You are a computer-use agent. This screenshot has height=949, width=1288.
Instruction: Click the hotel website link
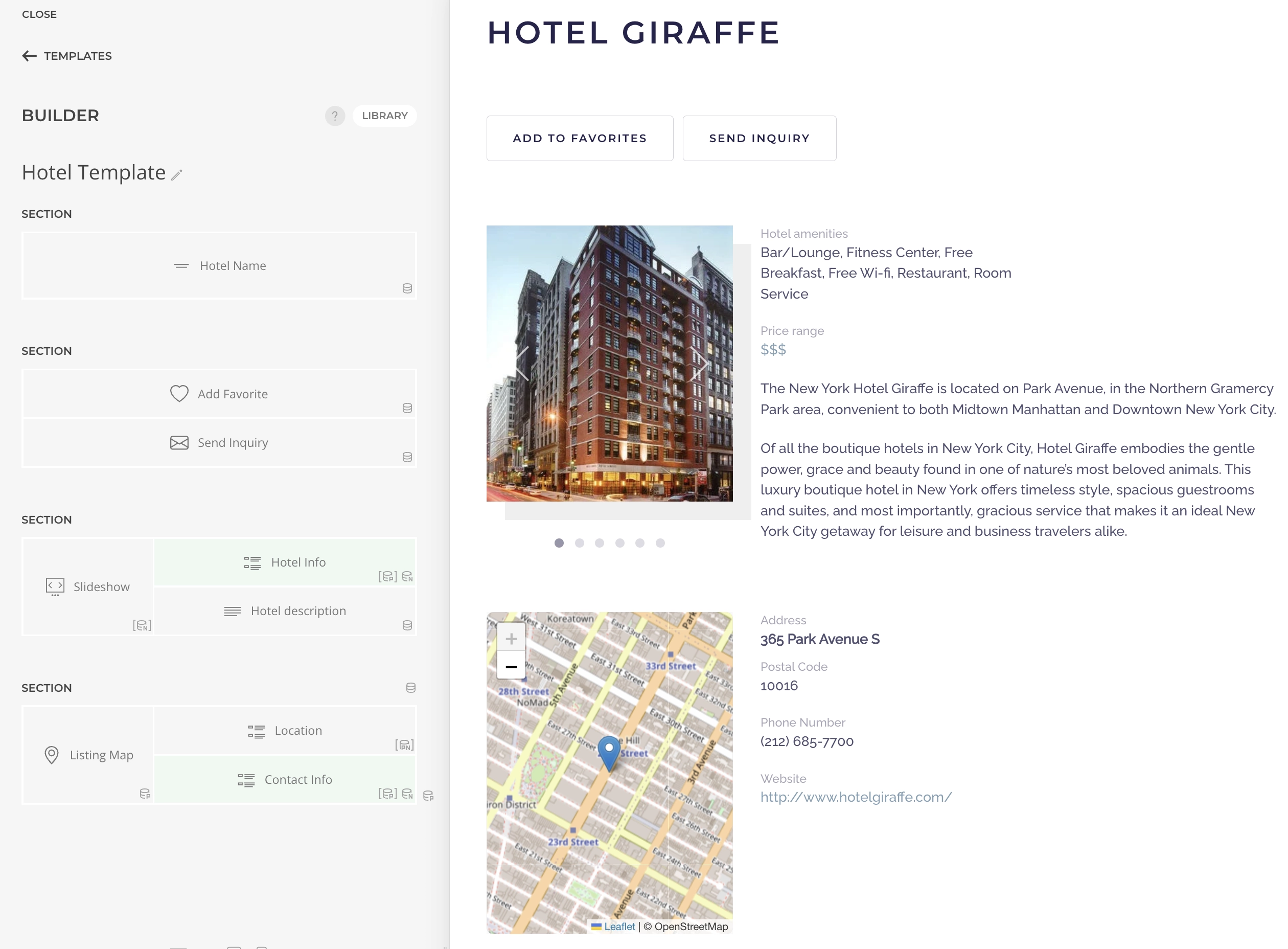click(856, 796)
